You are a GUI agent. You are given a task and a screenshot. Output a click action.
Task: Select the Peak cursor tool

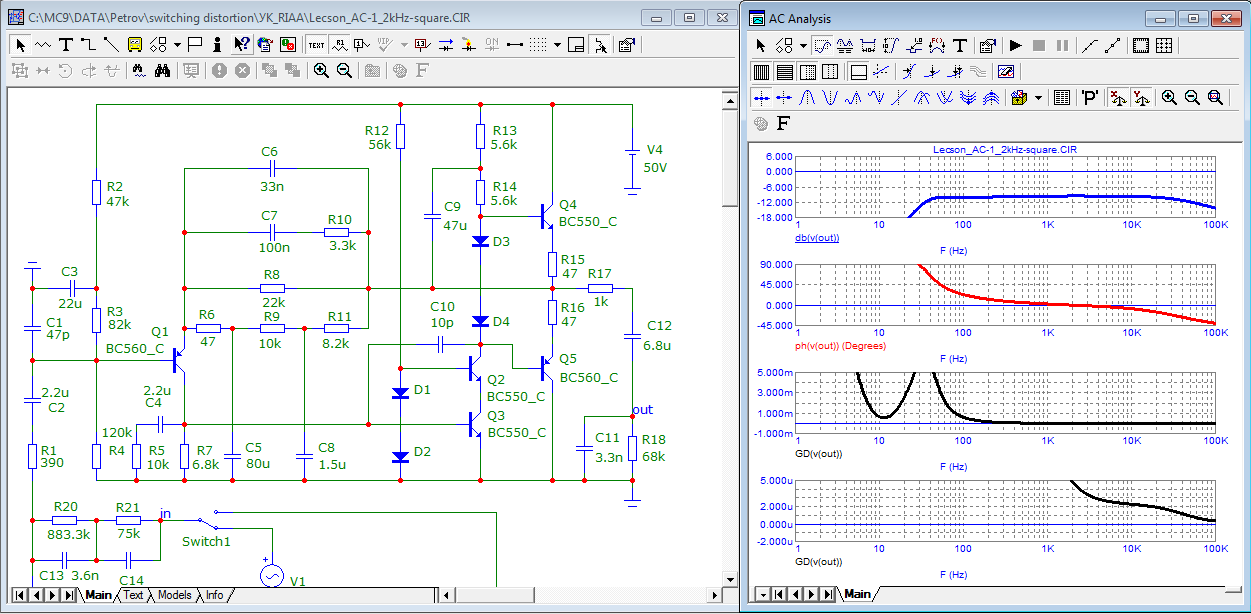coord(809,97)
